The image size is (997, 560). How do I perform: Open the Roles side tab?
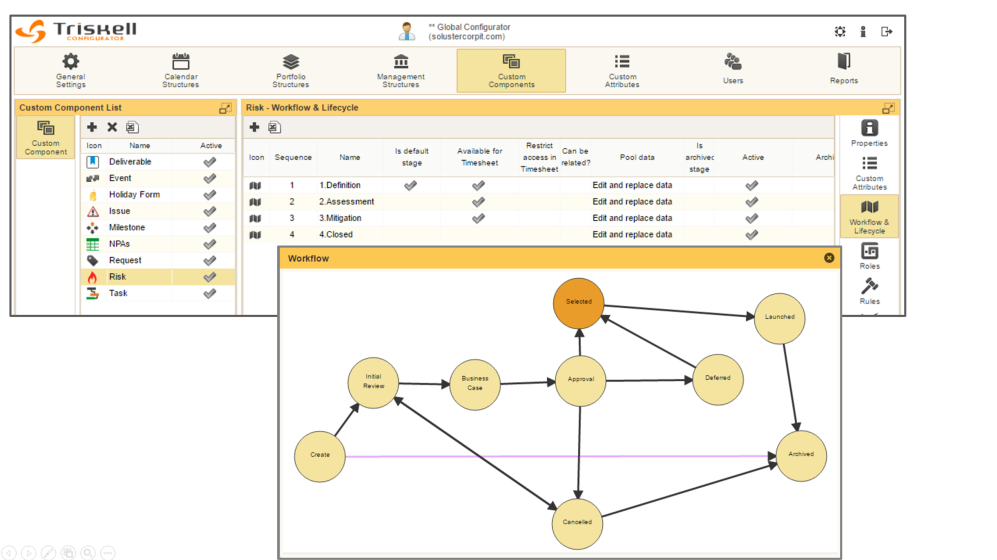869,256
